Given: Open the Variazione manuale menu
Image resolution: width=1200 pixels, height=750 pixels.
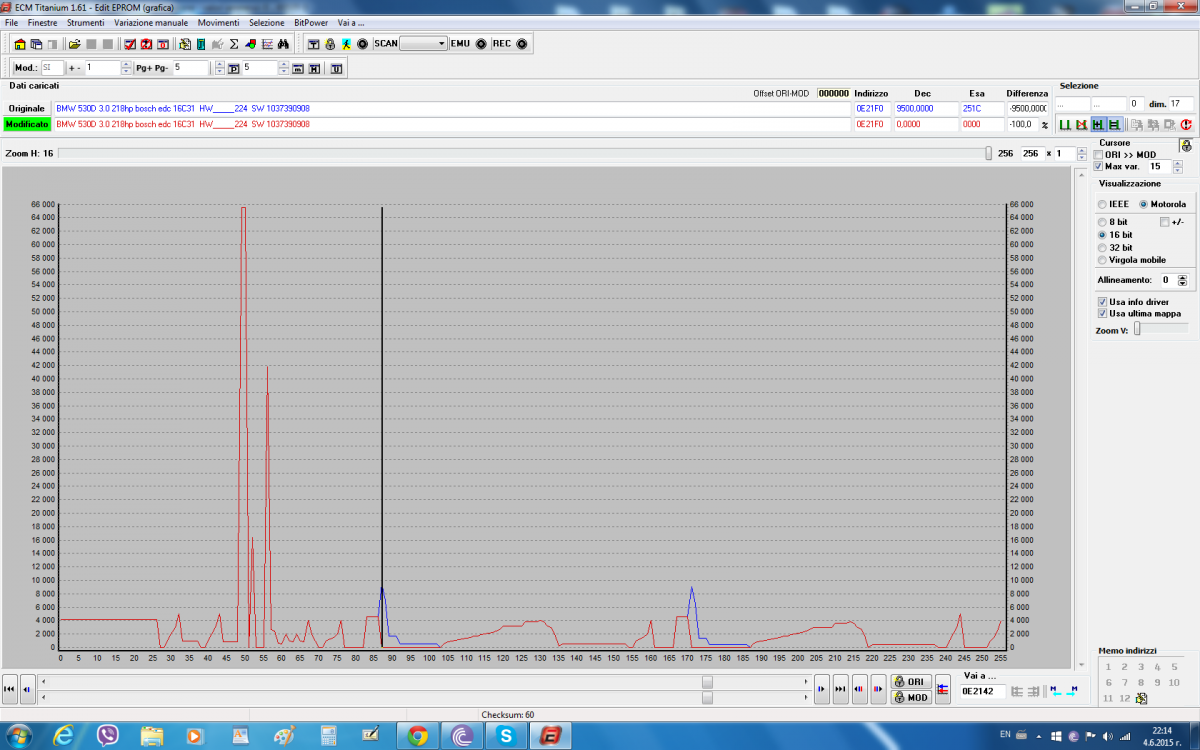Looking at the screenshot, I should pyautogui.click(x=151, y=22).
